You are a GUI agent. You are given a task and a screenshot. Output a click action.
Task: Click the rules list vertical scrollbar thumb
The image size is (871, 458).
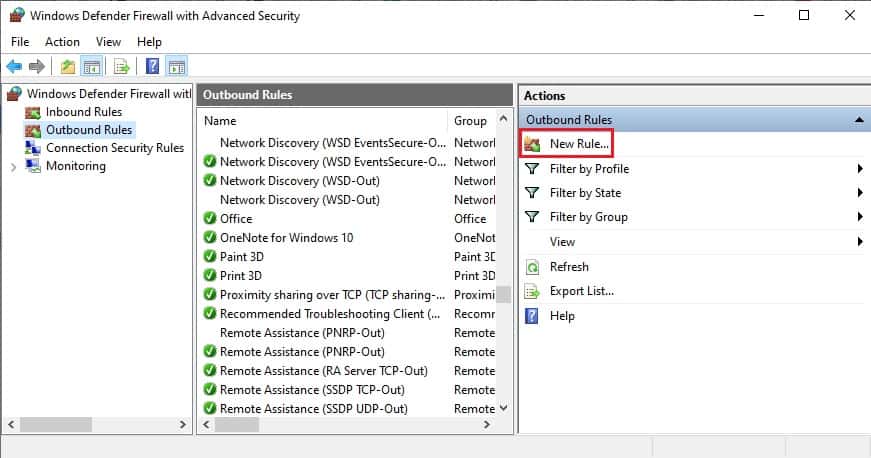[x=503, y=294]
